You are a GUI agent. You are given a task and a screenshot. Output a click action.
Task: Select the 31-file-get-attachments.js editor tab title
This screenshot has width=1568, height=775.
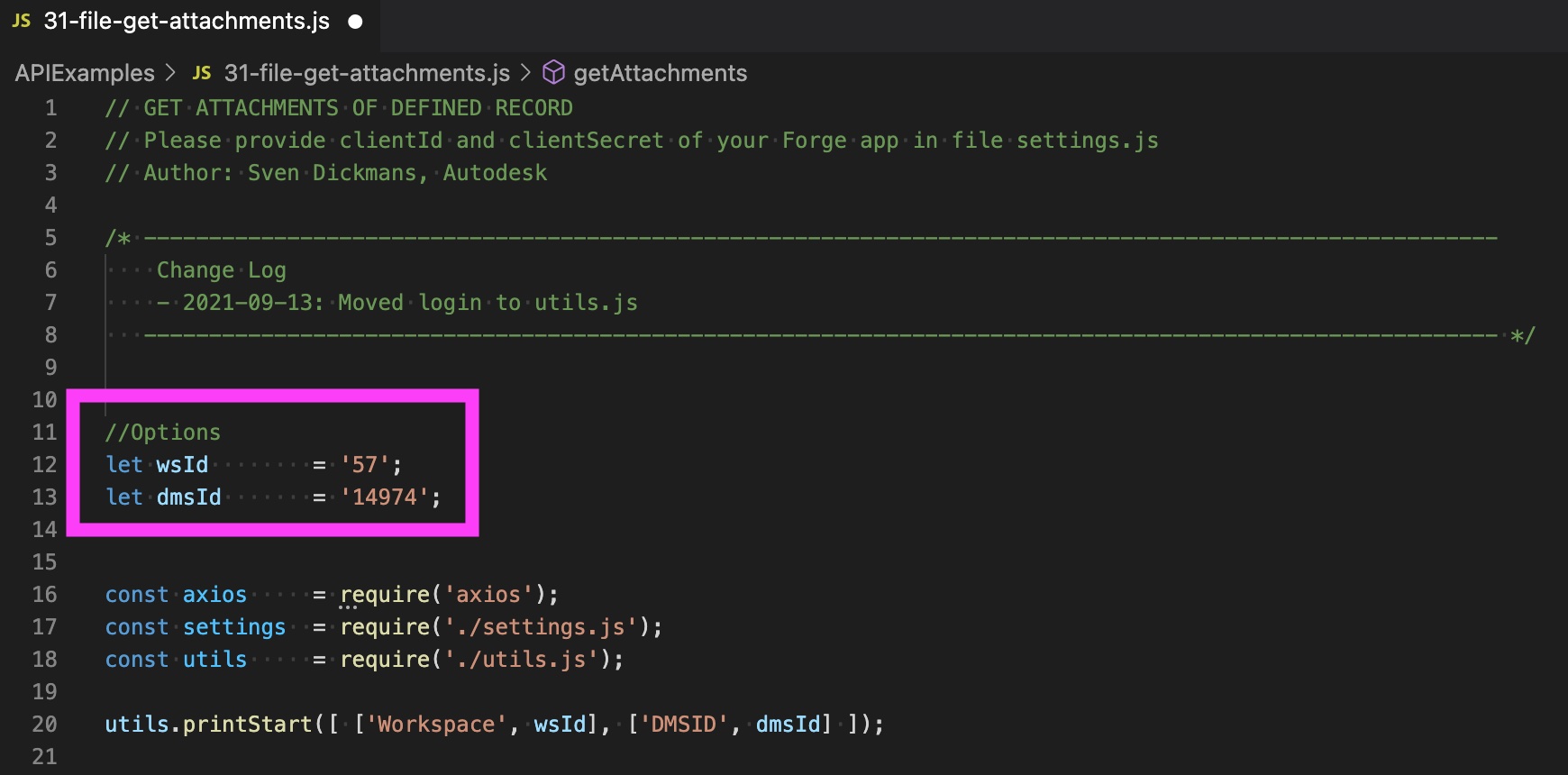(187, 21)
